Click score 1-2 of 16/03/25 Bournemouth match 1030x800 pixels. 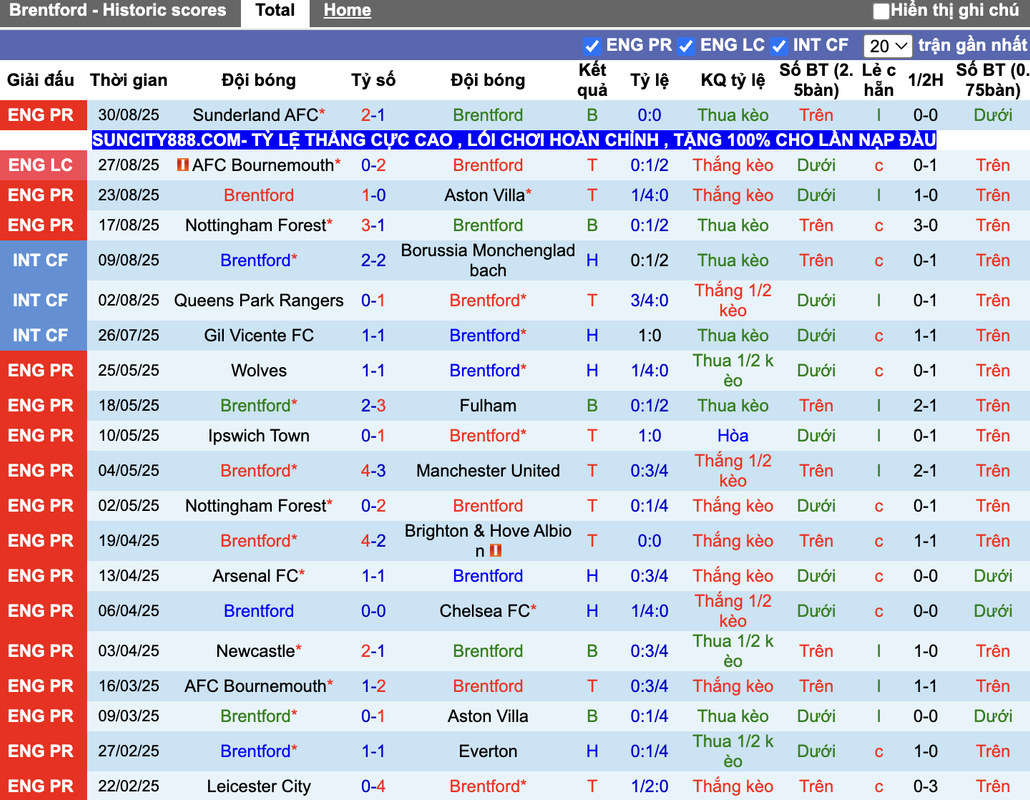(x=373, y=686)
